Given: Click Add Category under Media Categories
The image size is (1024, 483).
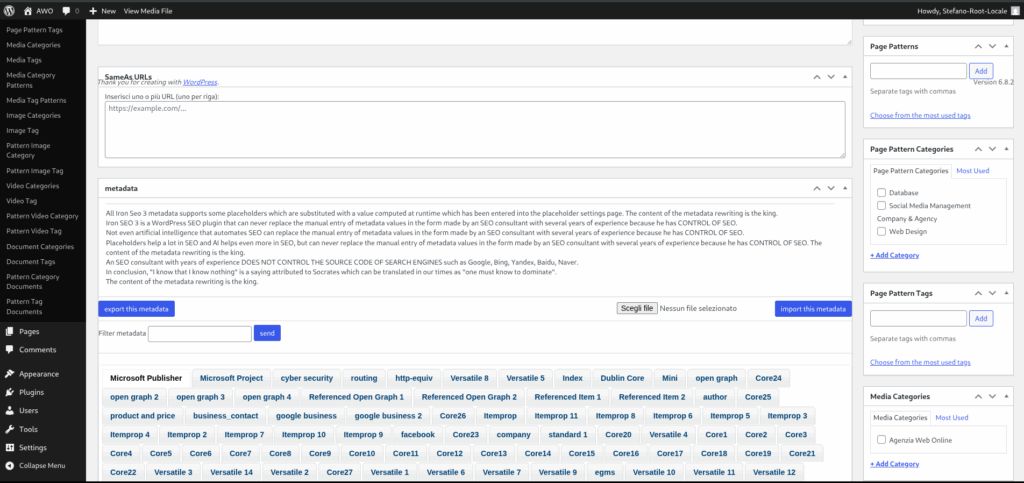Looking at the screenshot, I should point(894,464).
